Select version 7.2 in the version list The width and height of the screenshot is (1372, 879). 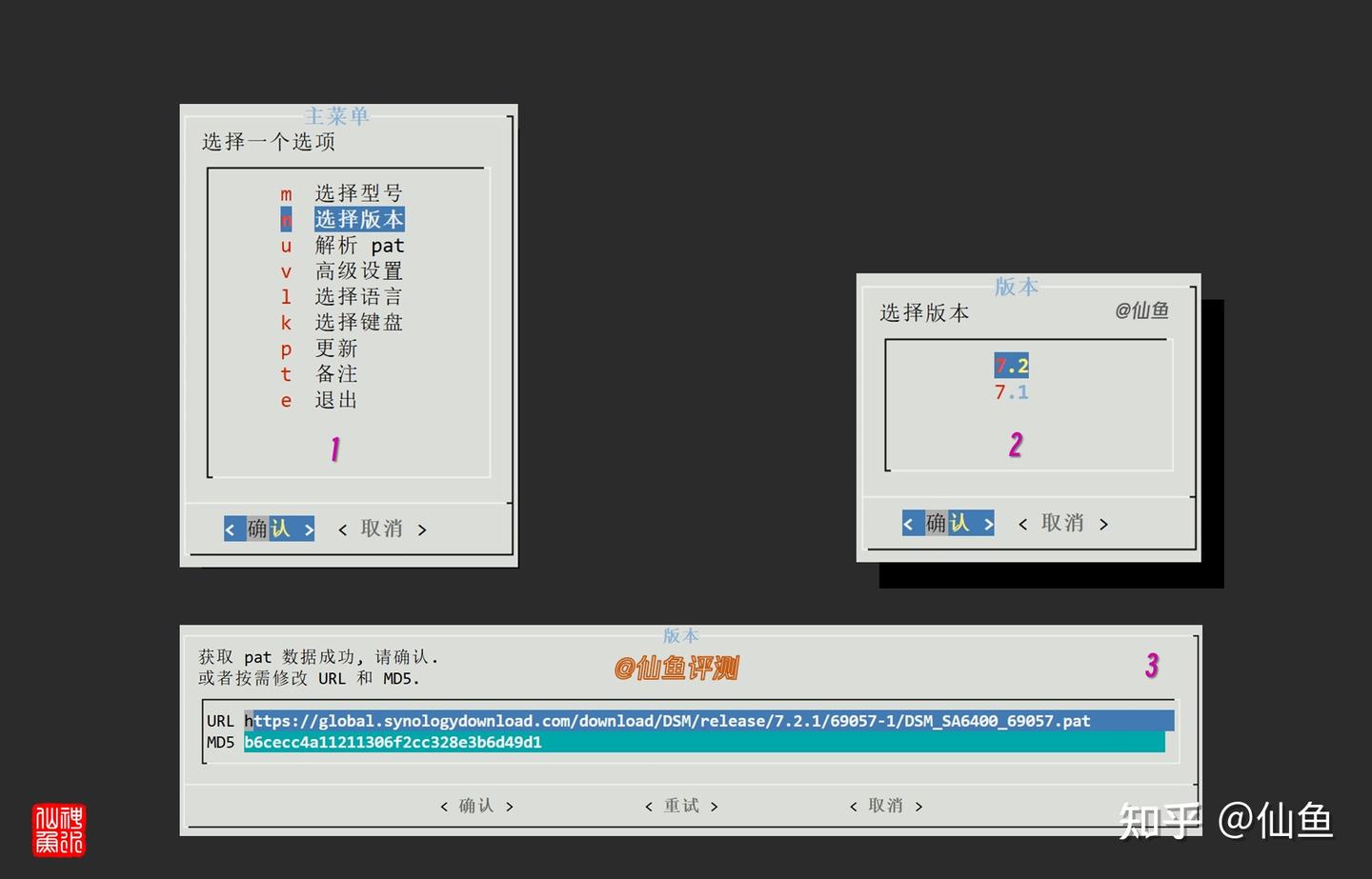click(x=1012, y=366)
